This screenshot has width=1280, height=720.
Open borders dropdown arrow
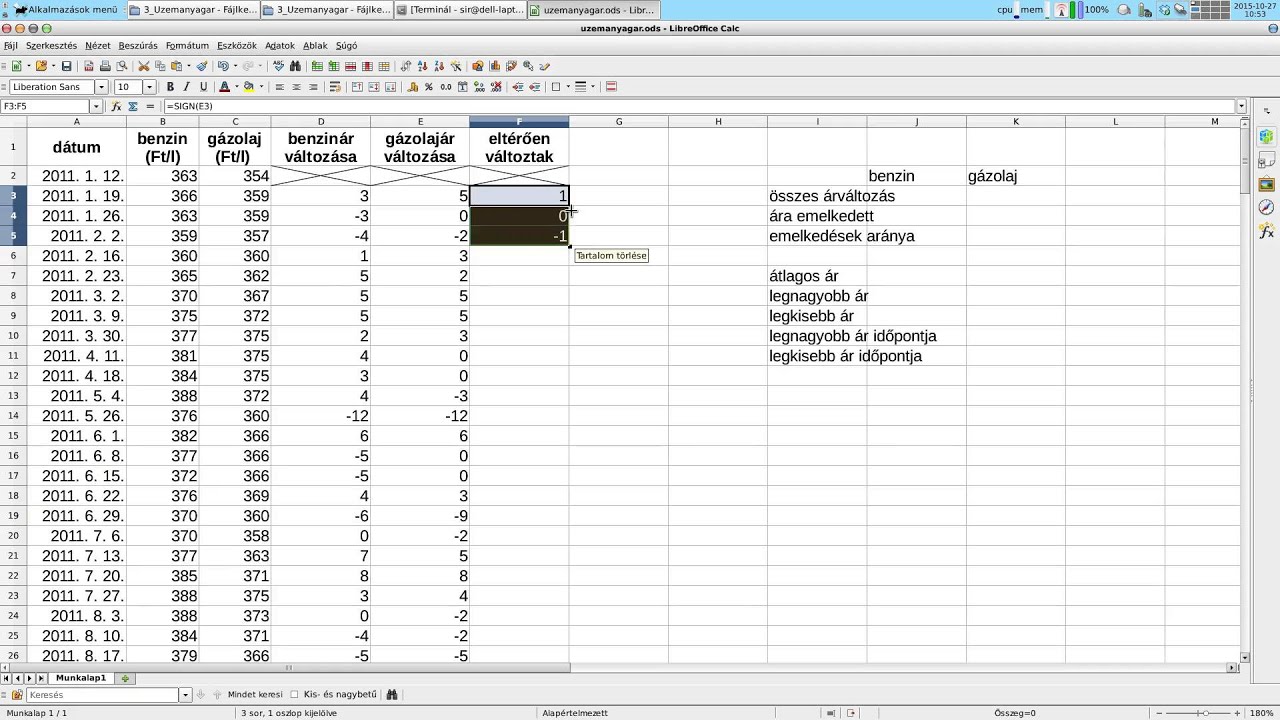pos(568,87)
